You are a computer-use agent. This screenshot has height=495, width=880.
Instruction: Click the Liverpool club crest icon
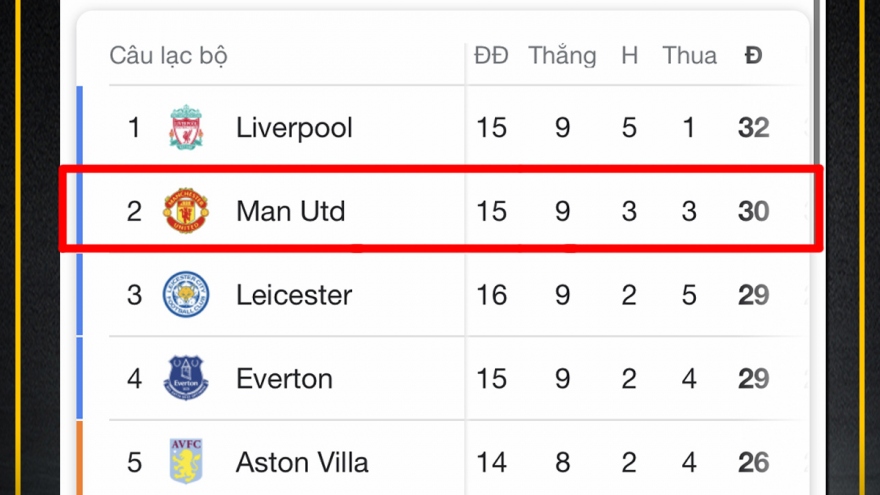coord(186,128)
